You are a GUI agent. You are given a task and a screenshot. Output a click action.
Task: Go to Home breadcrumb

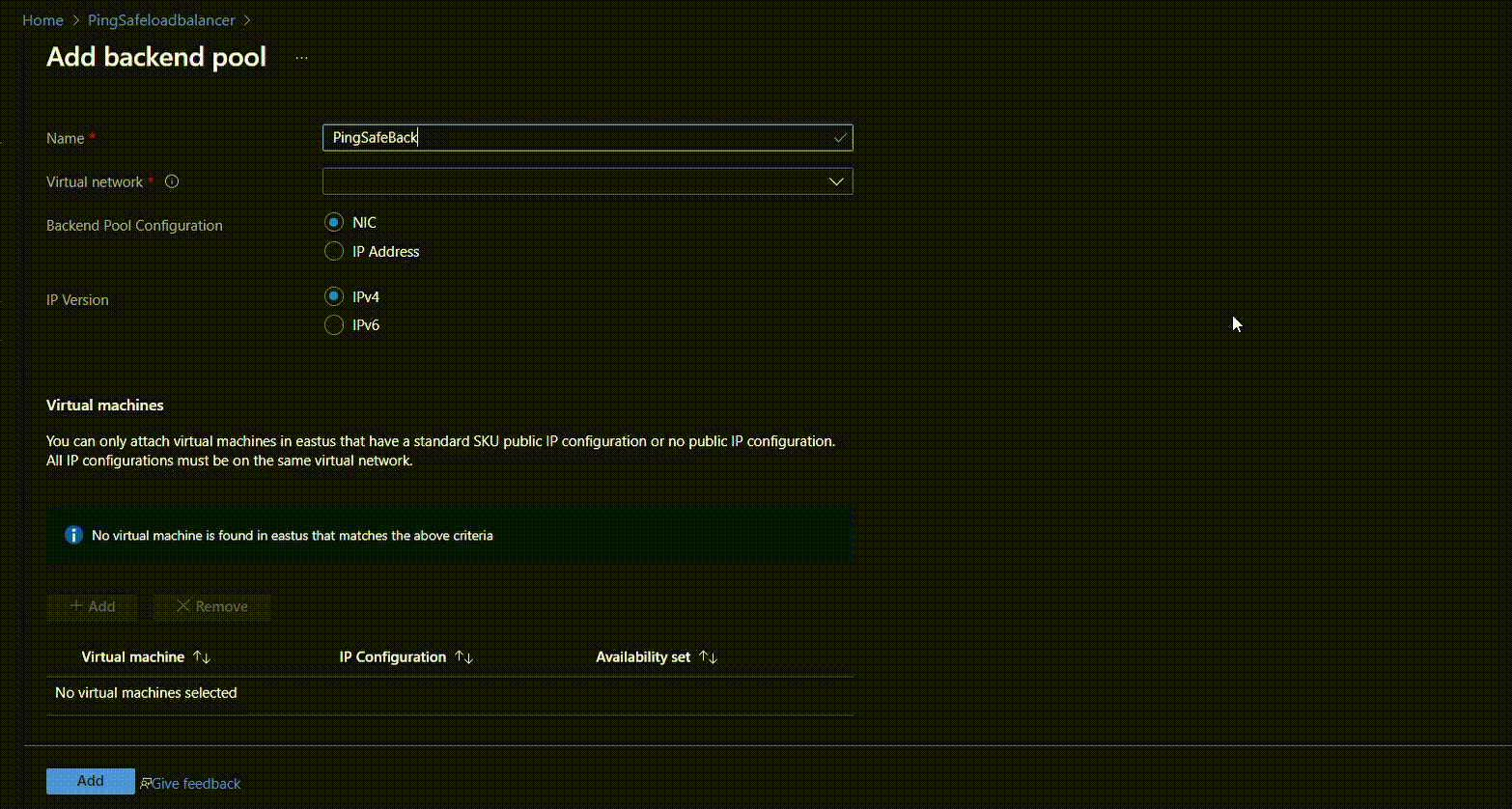click(x=42, y=20)
